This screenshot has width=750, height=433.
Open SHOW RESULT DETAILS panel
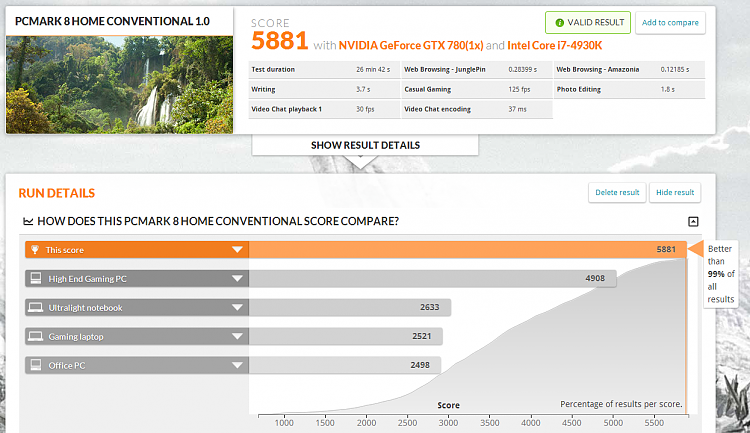[x=365, y=145]
